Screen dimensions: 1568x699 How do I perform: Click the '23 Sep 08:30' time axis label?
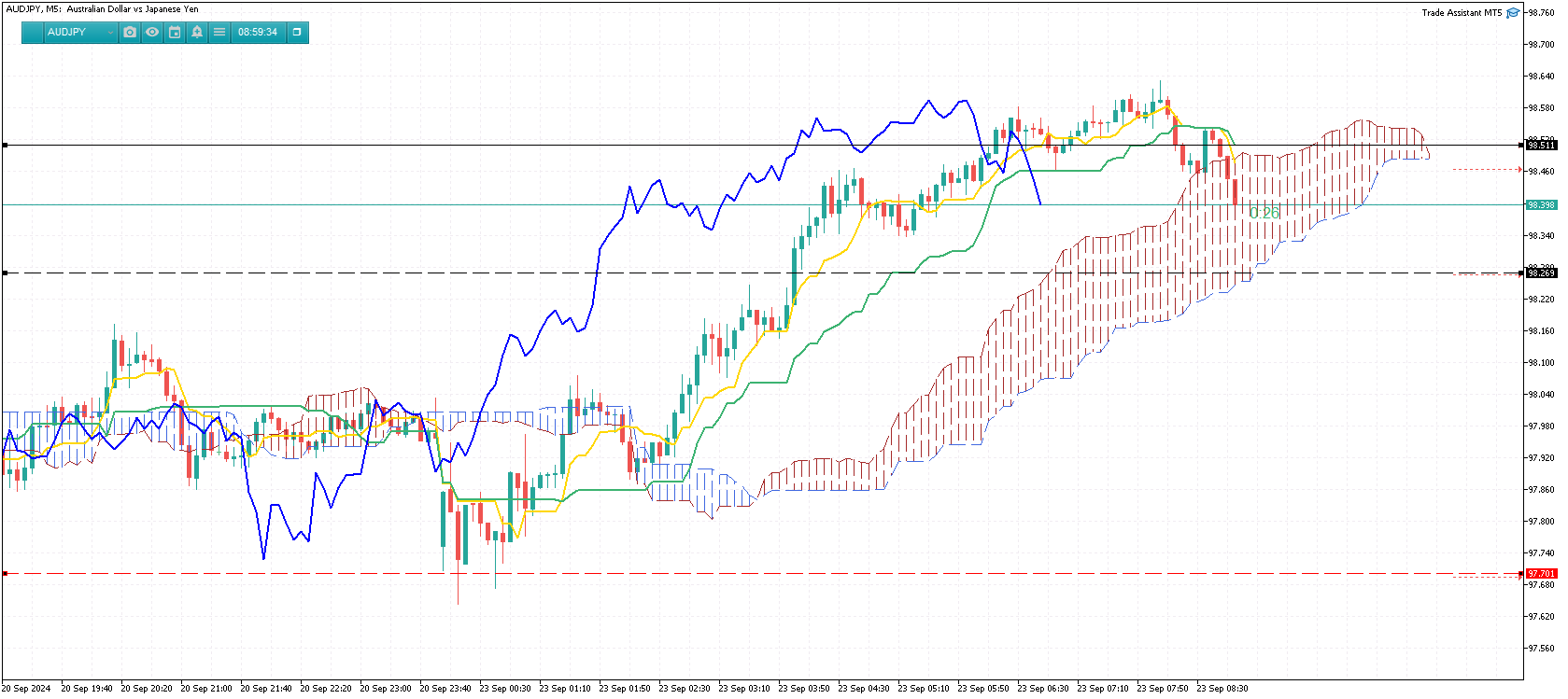tap(1222, 689)
